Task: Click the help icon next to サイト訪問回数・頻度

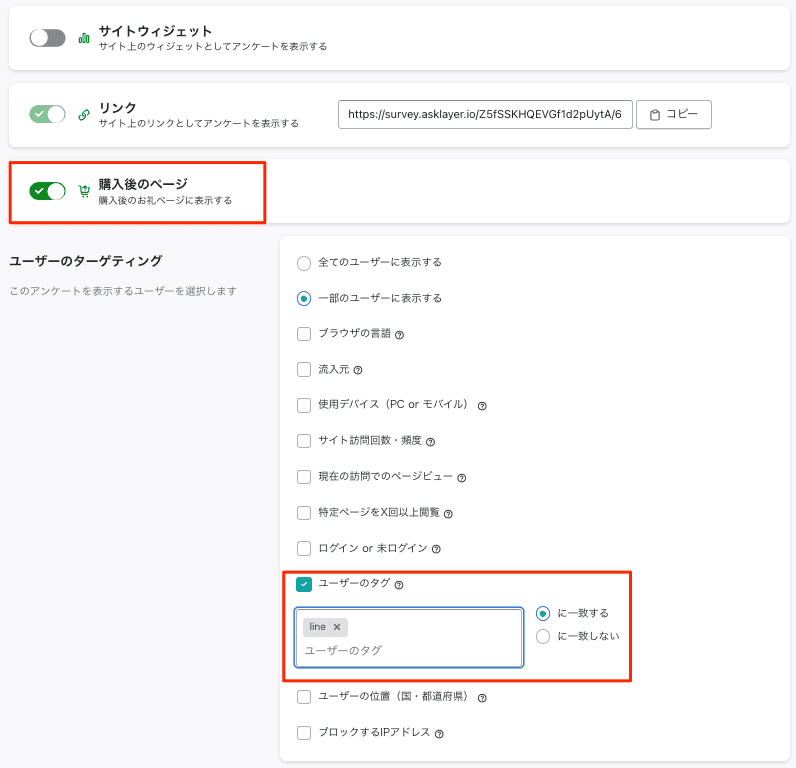Action: coord(430,442)
